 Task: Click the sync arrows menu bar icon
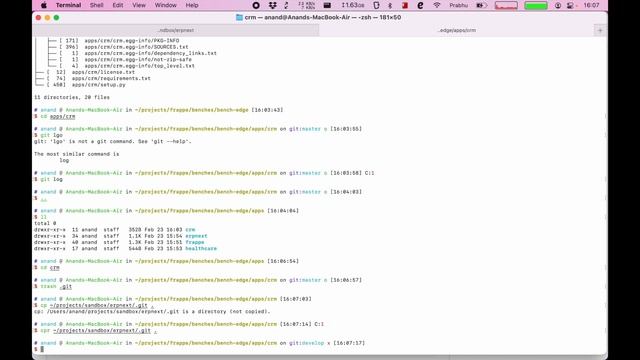[x=286, y=5]
